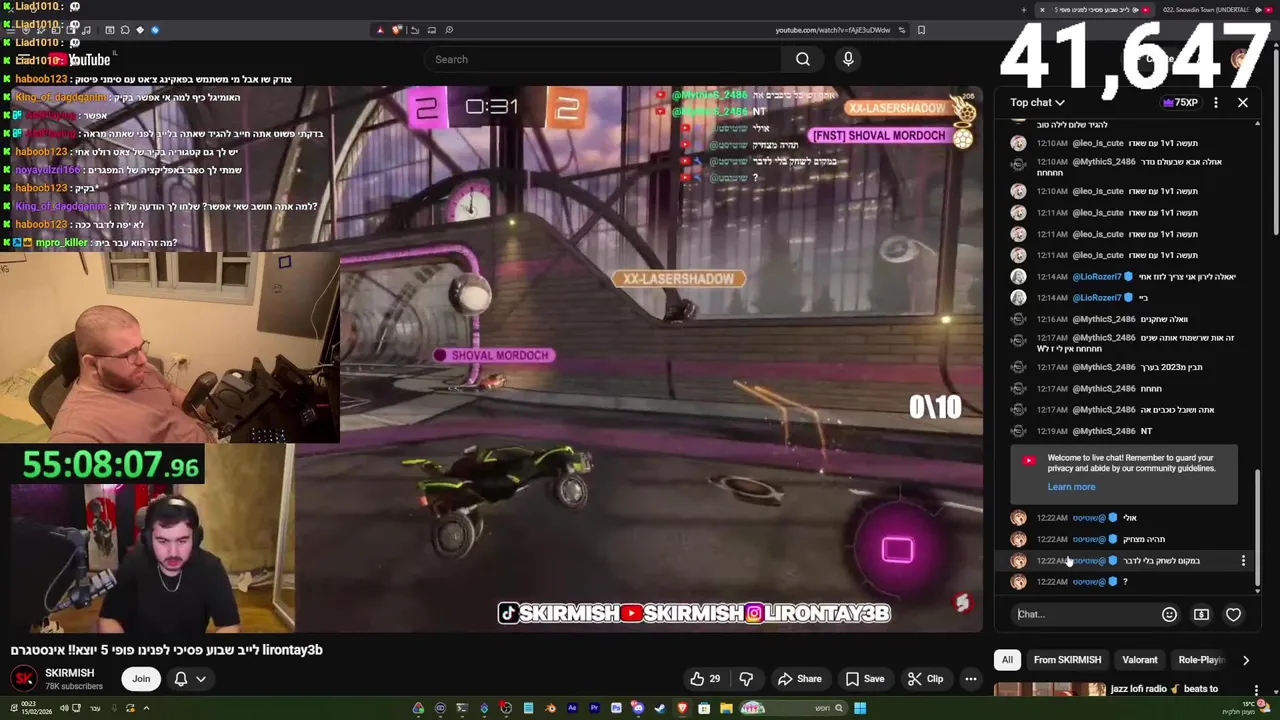Screen dimensions: 1280x720
Task: Open options menu on the hovered chat message
Action: [1243, 561]
